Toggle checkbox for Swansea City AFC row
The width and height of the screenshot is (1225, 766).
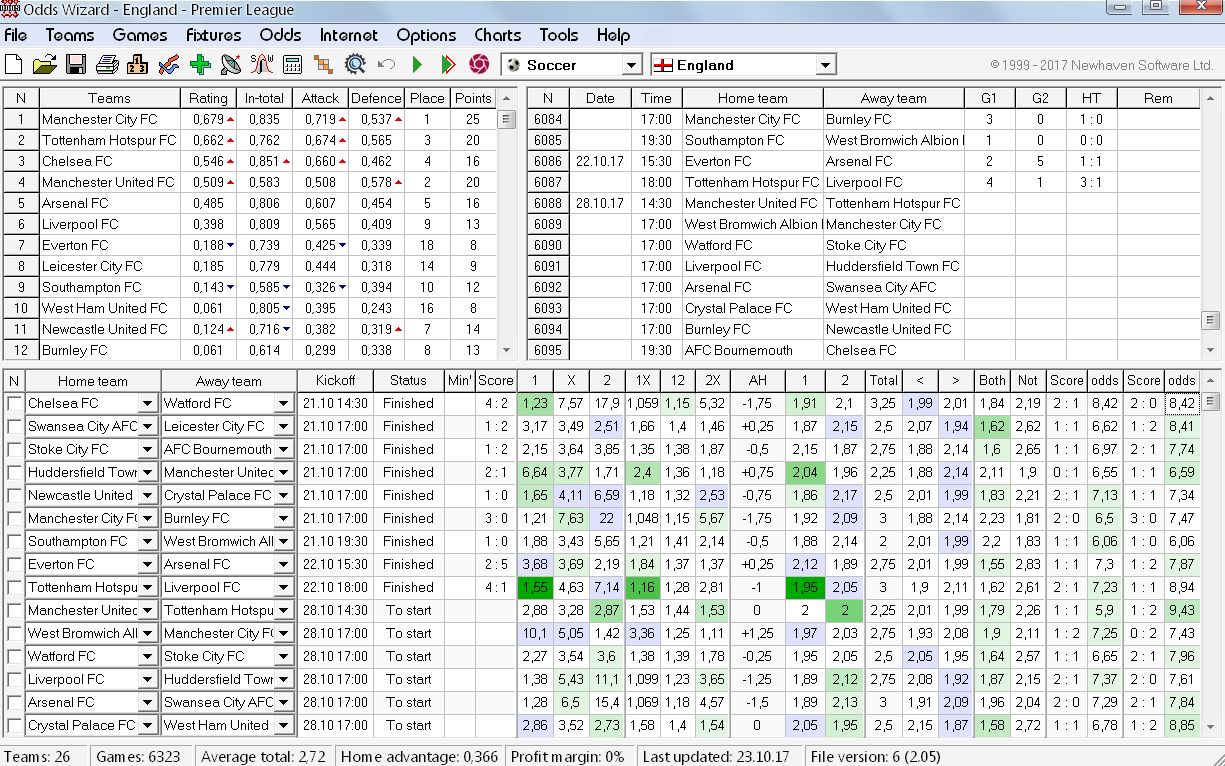tap(14, 426)
